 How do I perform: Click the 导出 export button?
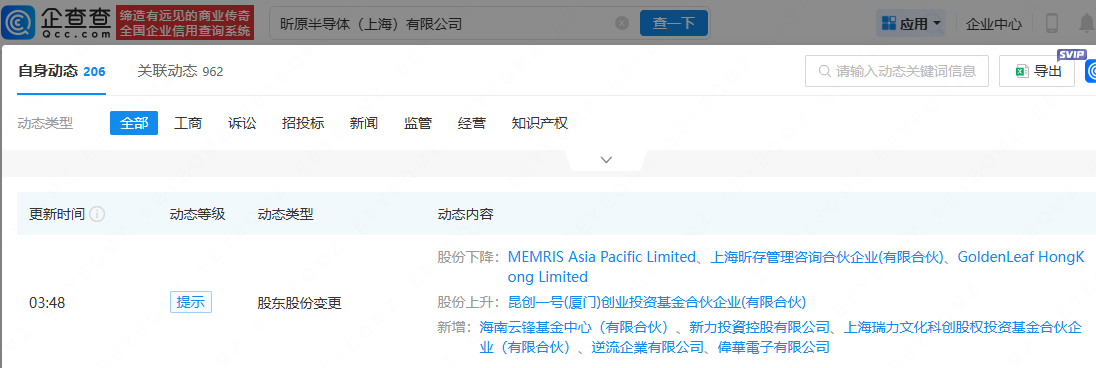point(1037,71)
